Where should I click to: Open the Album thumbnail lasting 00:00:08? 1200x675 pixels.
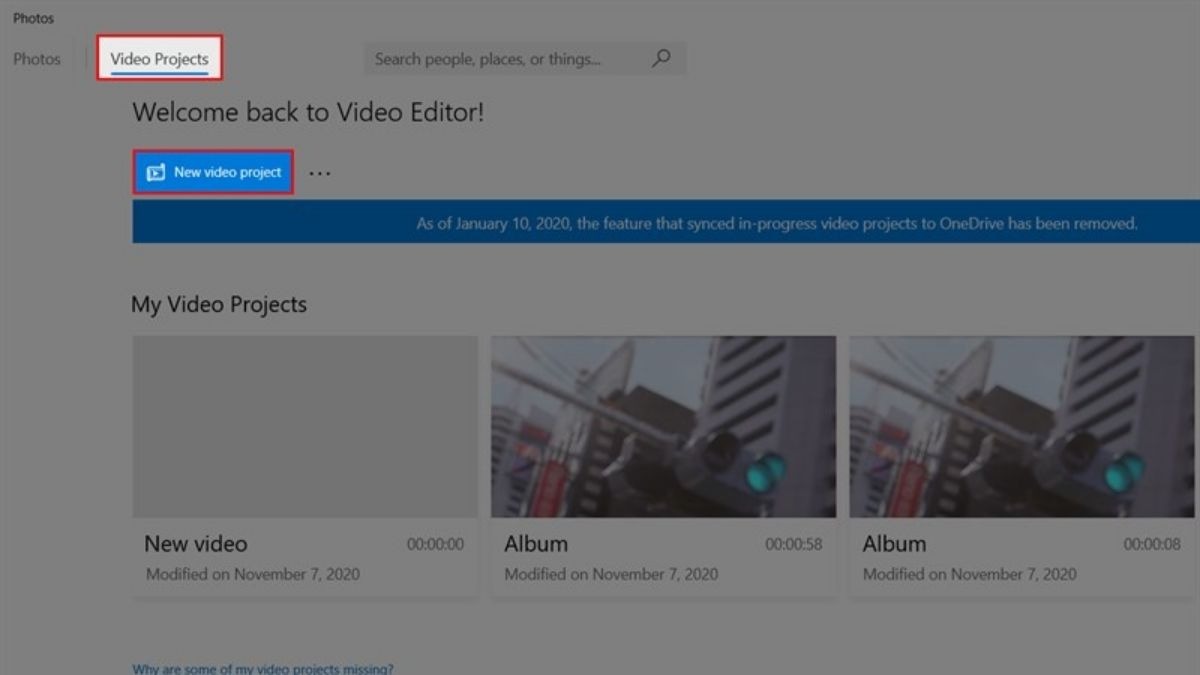(x=1022, y=427)
